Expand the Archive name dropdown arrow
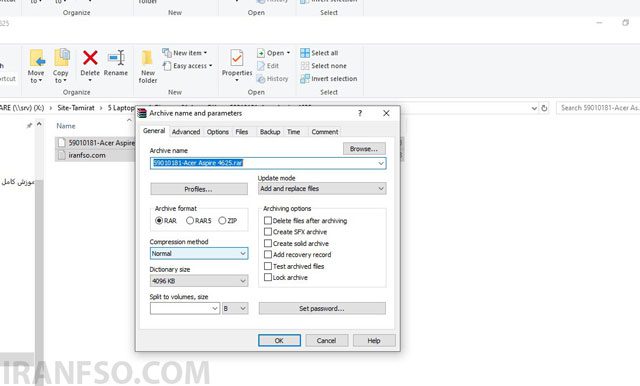This screenshot has height=386, width=640. pyautogui.click(x=381, y=163)
